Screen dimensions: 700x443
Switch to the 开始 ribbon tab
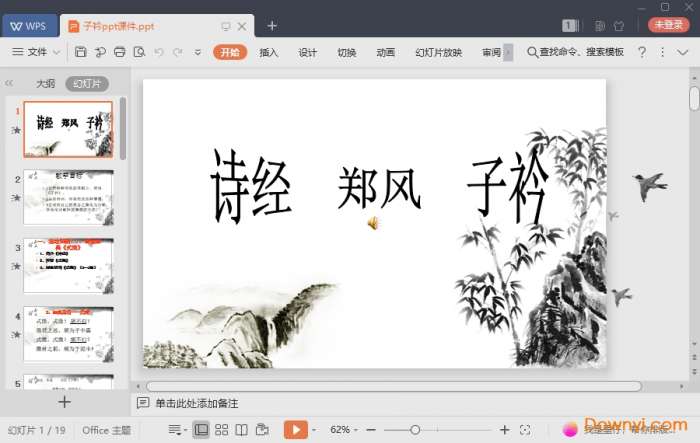click(230, 52)
